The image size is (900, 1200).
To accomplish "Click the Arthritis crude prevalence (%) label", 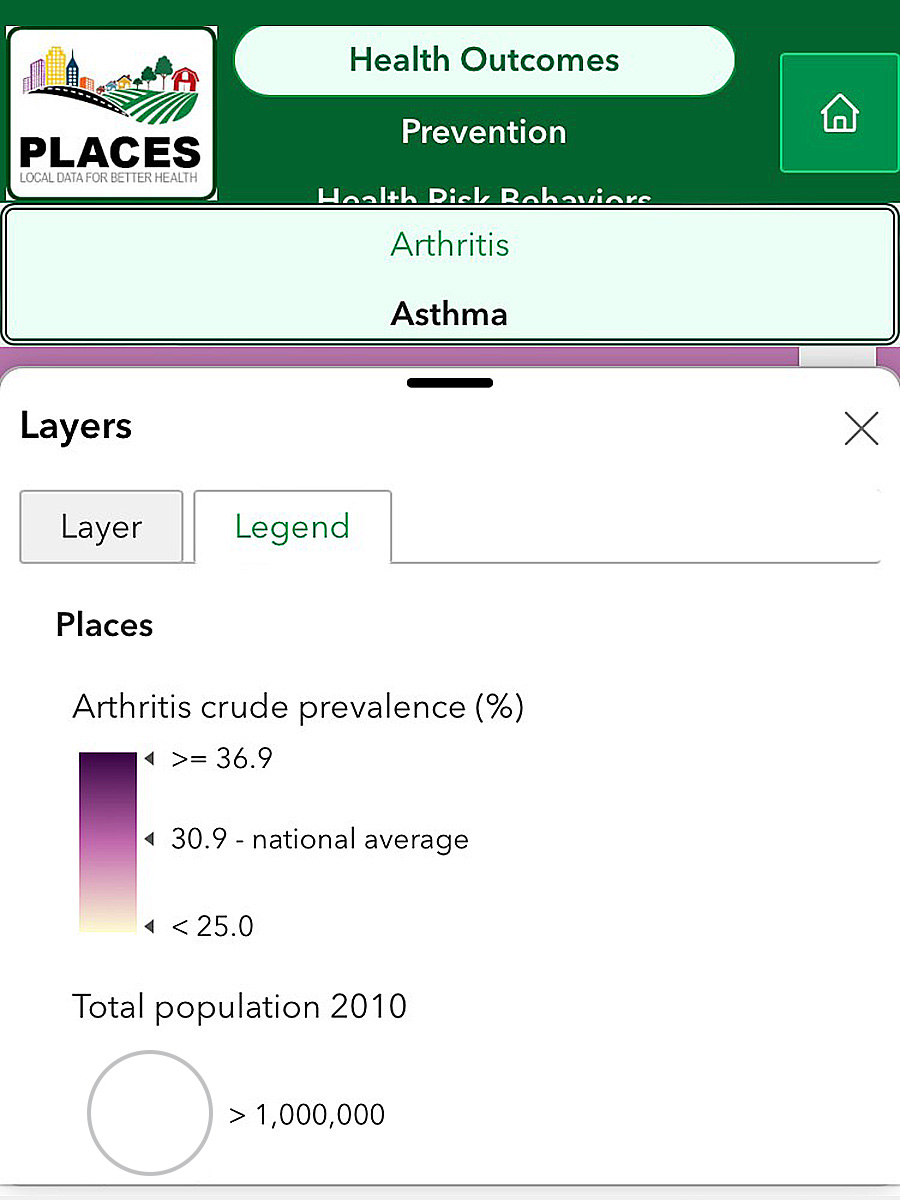I will (298, 707).
